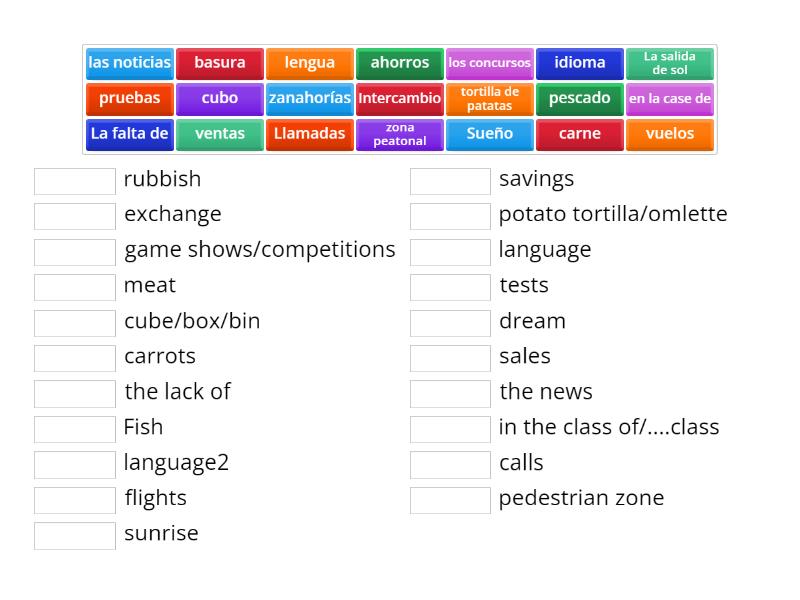Select the empty slot beside "pedestrian zone"

450,498
